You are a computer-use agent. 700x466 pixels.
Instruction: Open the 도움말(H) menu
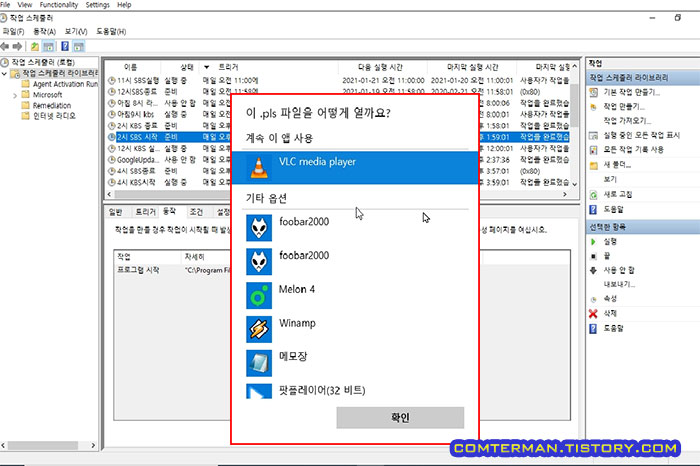click(111, 31)
